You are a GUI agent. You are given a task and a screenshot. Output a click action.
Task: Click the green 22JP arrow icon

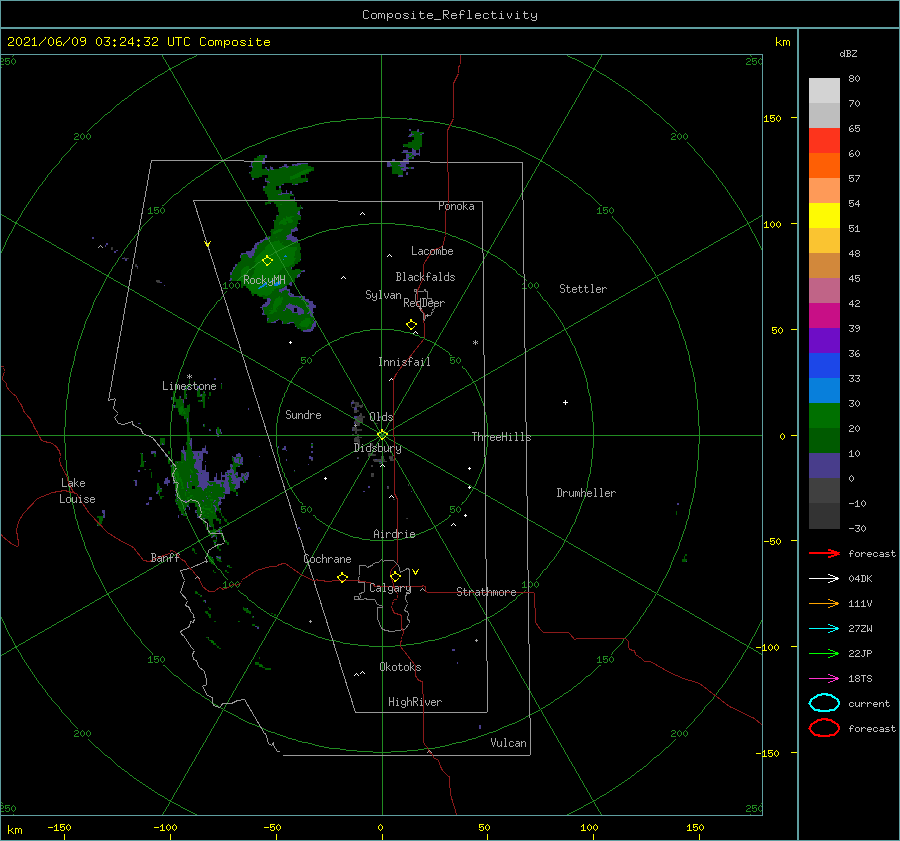(x=824, y=653)
